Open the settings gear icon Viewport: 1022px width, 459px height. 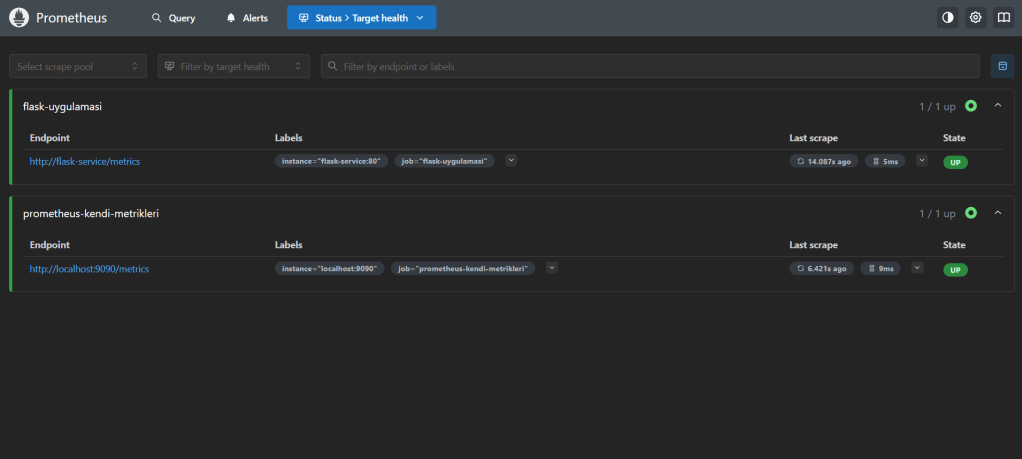coord(975,18)
